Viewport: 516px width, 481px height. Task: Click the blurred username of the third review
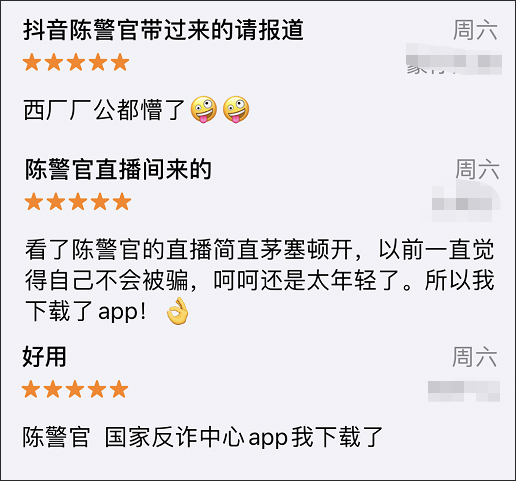pos(464,391)
